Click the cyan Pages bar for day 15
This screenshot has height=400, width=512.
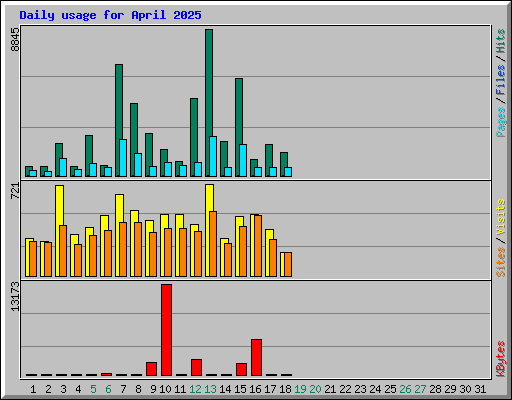click(243, 160)
